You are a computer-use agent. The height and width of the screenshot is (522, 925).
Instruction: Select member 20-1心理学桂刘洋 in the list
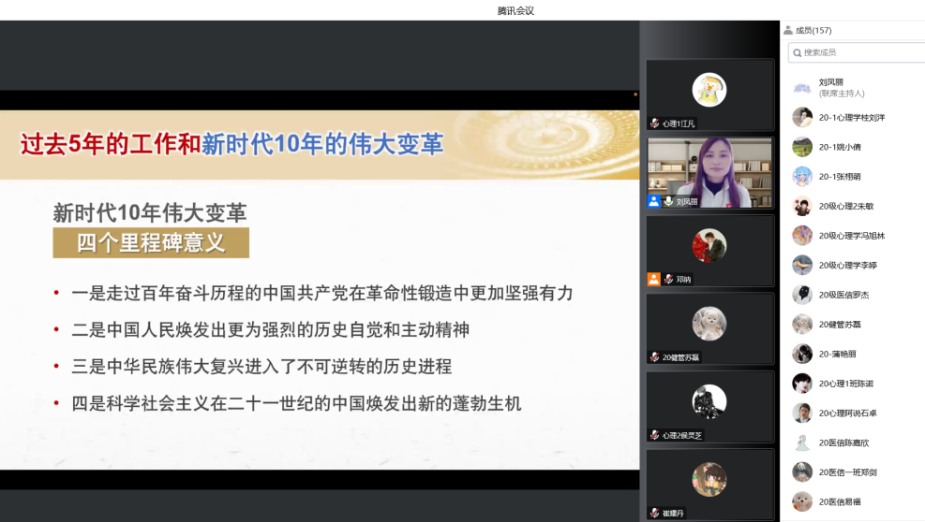852,117
